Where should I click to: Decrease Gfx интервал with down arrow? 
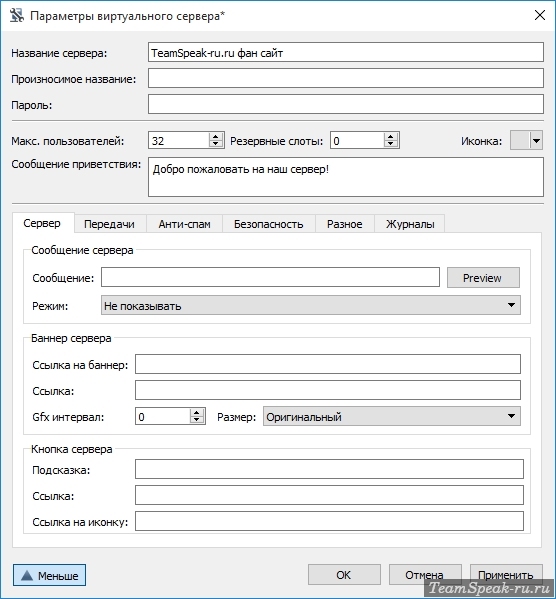[x=196, y=420]
